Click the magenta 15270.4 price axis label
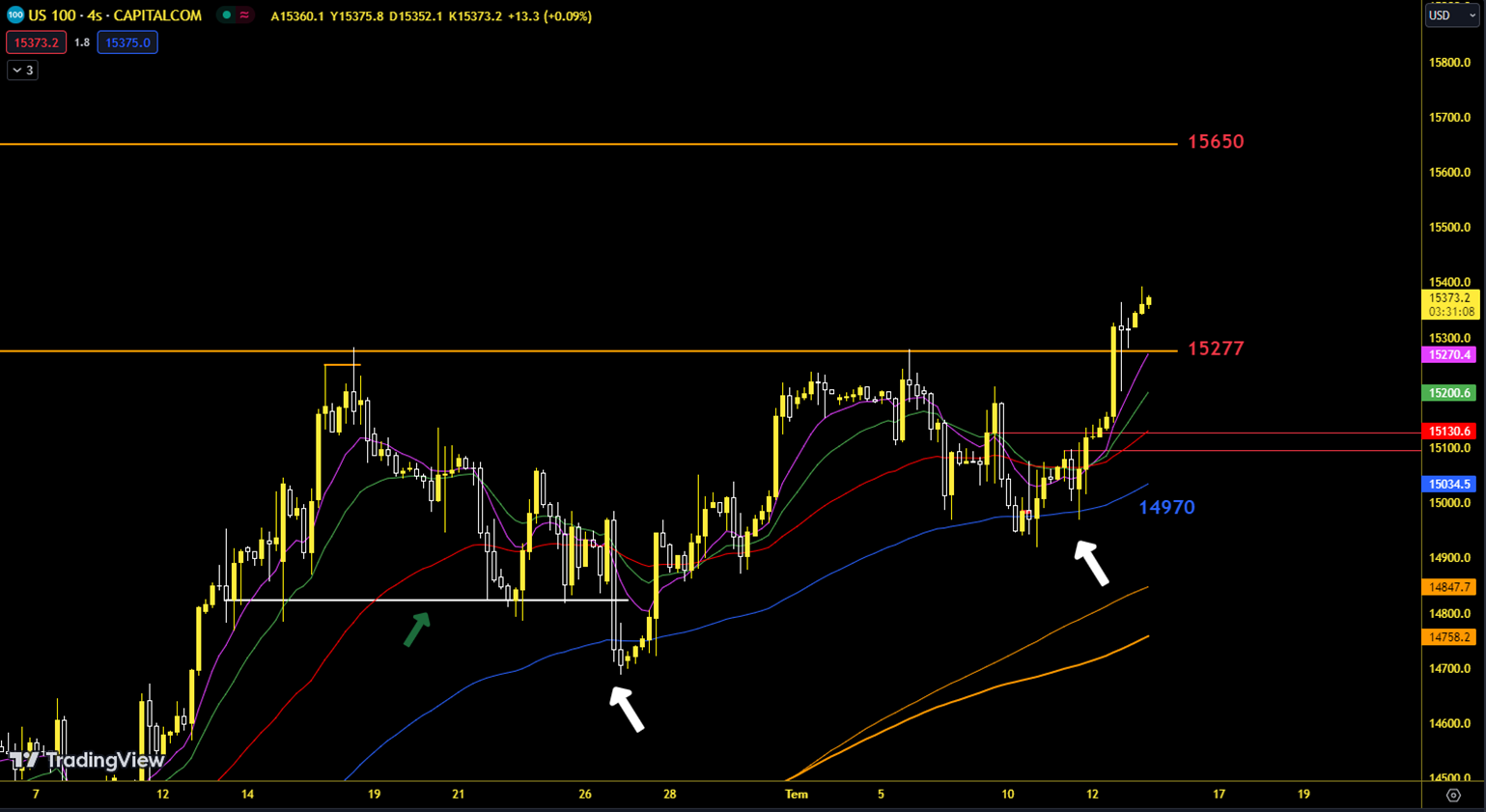 1449,355
